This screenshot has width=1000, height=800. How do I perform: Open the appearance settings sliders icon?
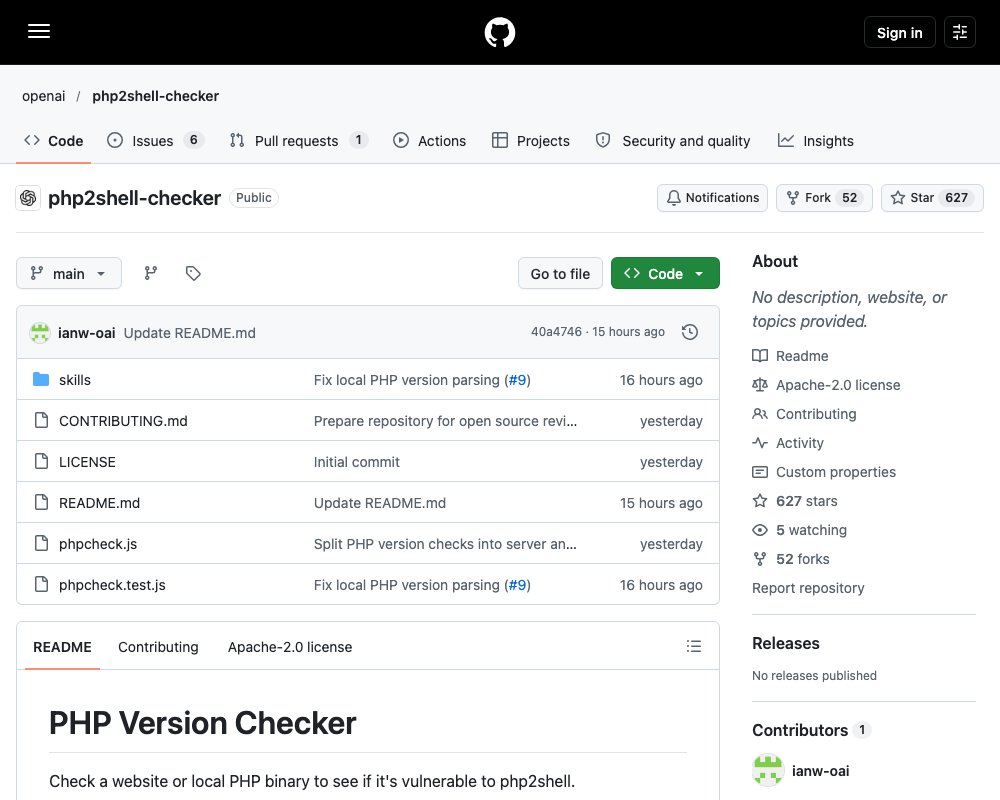(960, 32)
